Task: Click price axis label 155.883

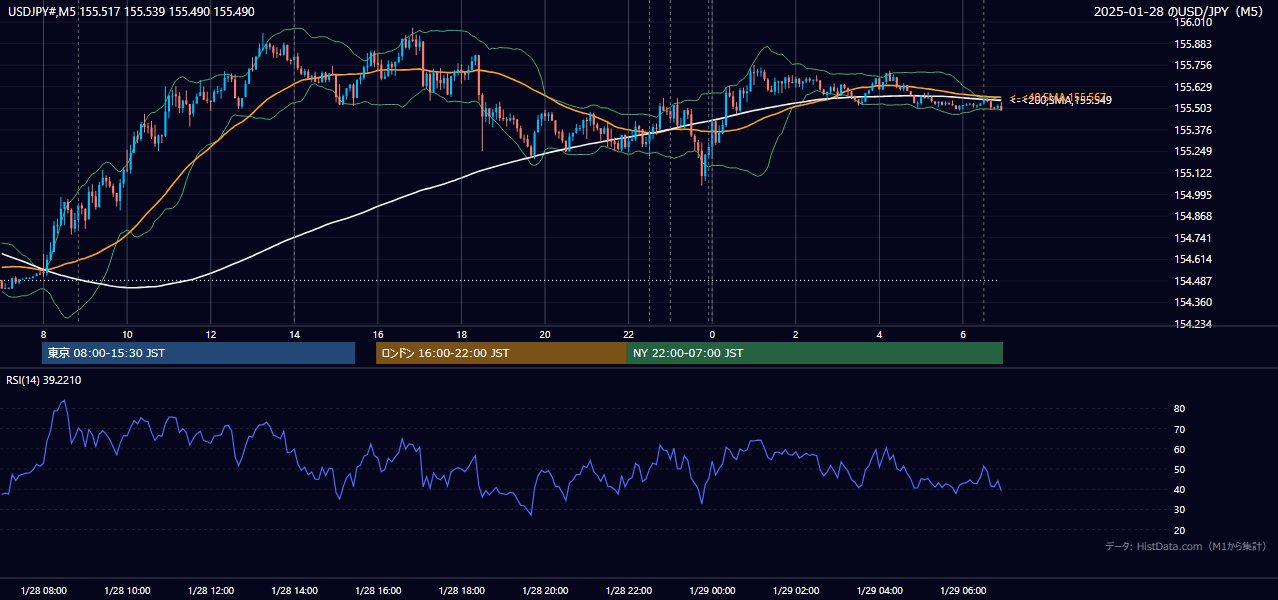Action: (x=1193, y=44)
